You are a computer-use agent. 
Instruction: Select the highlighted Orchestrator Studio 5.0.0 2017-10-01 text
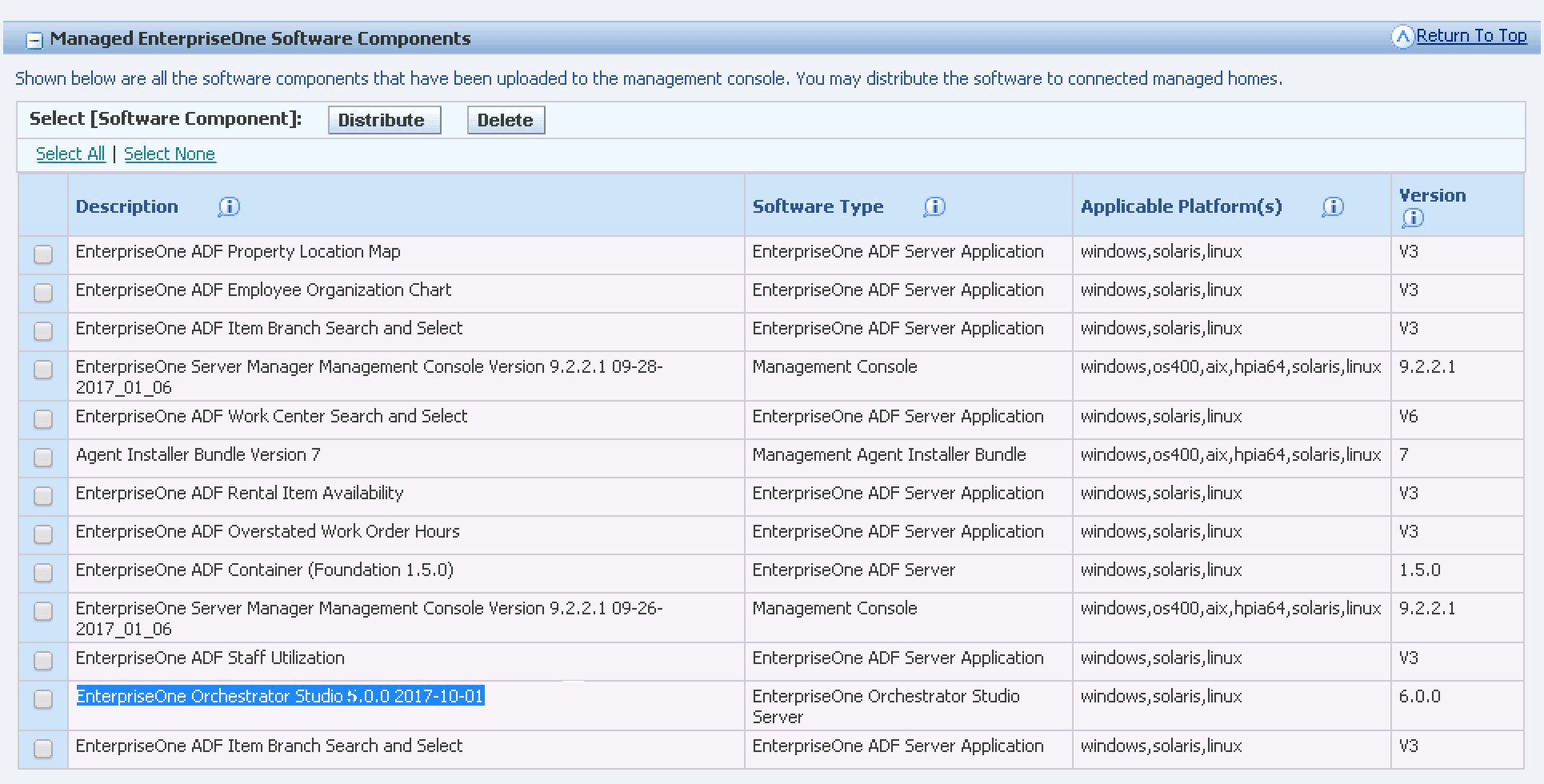(x=280, y=696)
